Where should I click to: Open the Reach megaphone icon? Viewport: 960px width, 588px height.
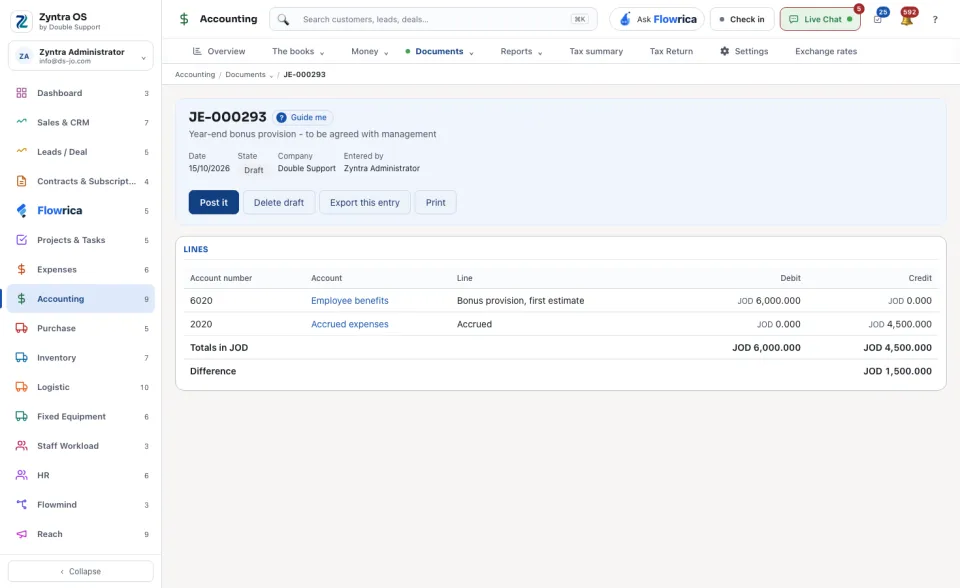tap(21, 534)
